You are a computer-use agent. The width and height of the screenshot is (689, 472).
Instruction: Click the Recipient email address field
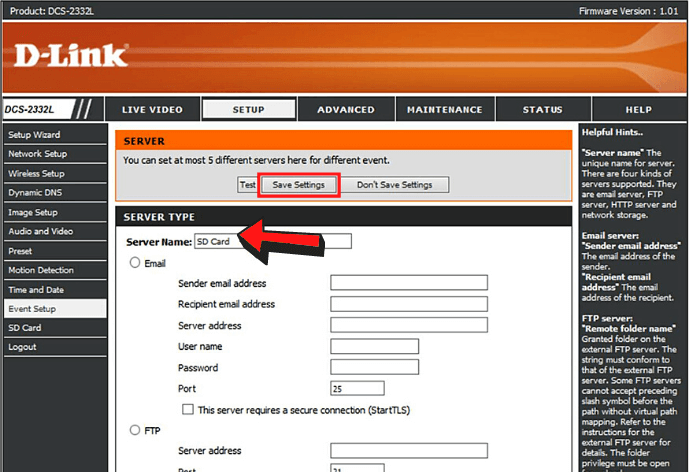[x=409, y=304]
